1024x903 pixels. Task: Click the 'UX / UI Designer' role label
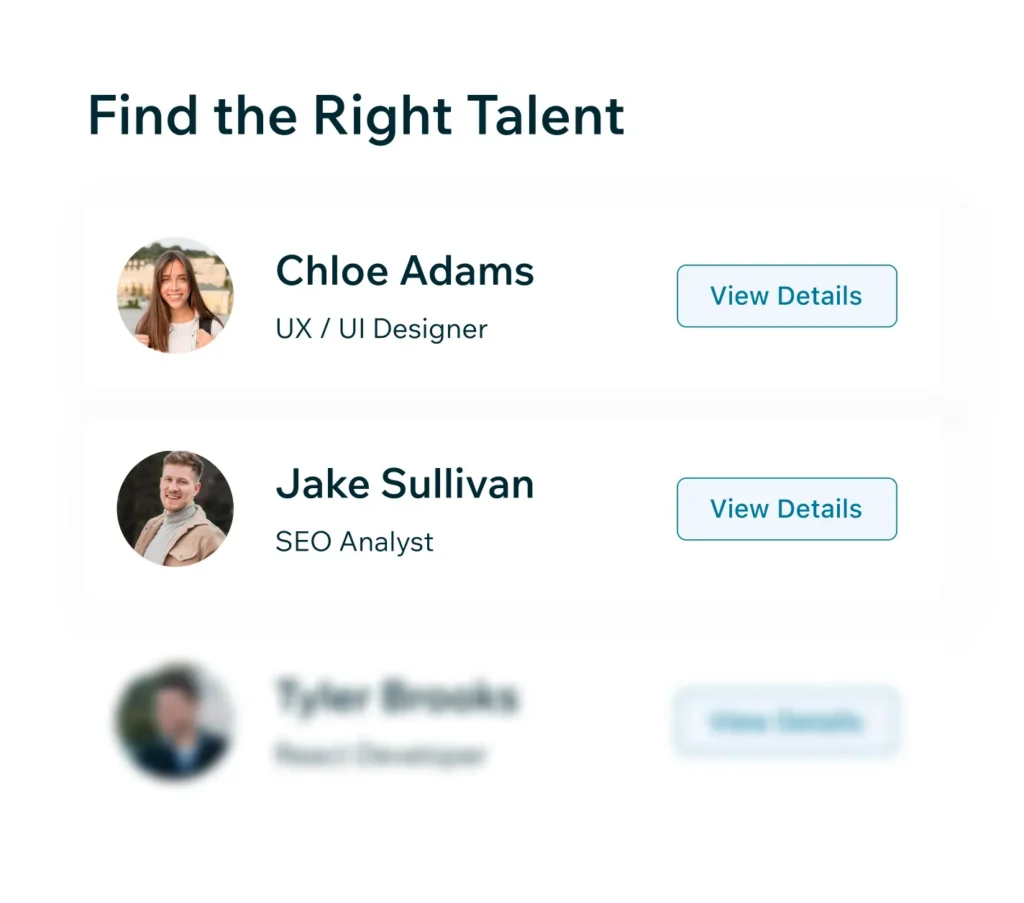[x=381, y=329]
